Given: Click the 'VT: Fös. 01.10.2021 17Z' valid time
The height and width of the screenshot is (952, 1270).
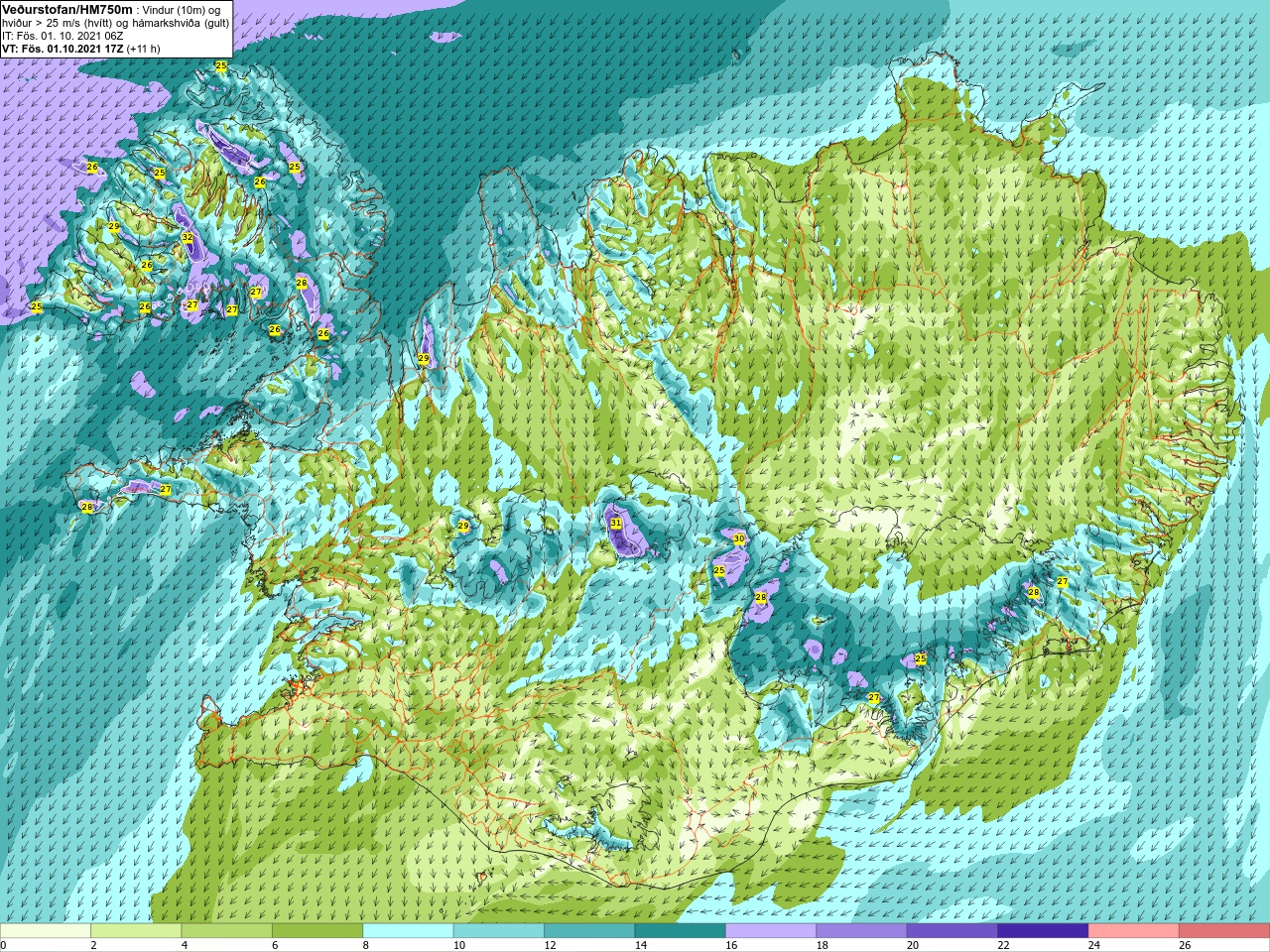Looking at the screenshot, I should [x=63, y=49].
